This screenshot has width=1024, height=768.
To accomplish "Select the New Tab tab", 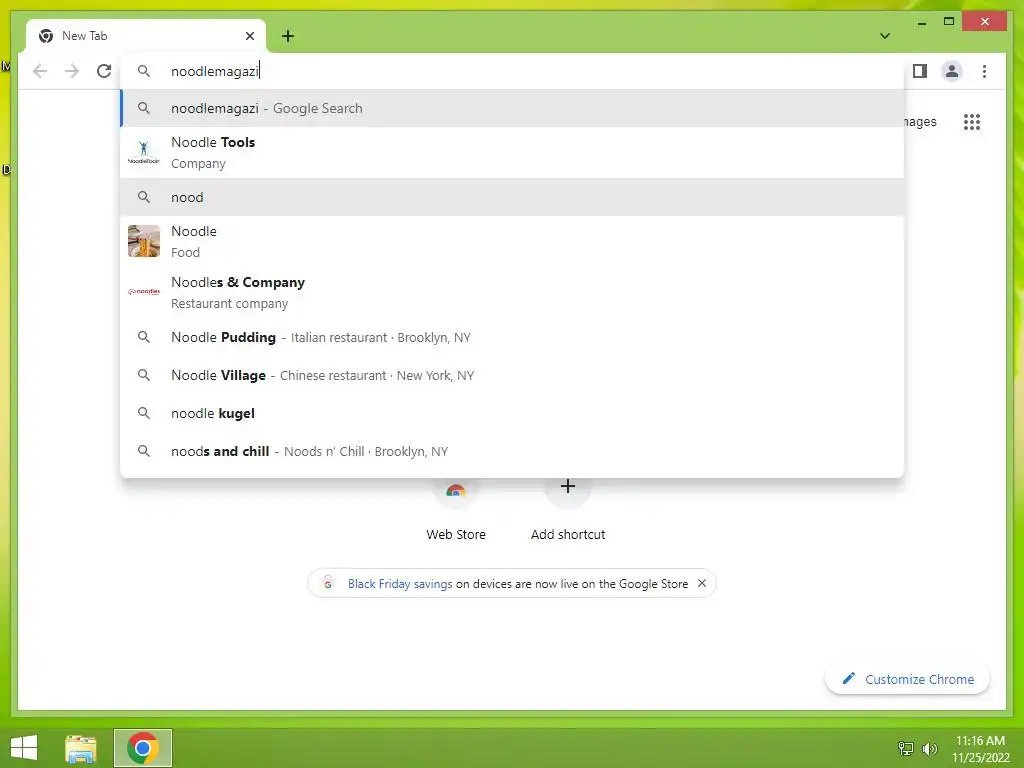I will (x=145, y=36).
